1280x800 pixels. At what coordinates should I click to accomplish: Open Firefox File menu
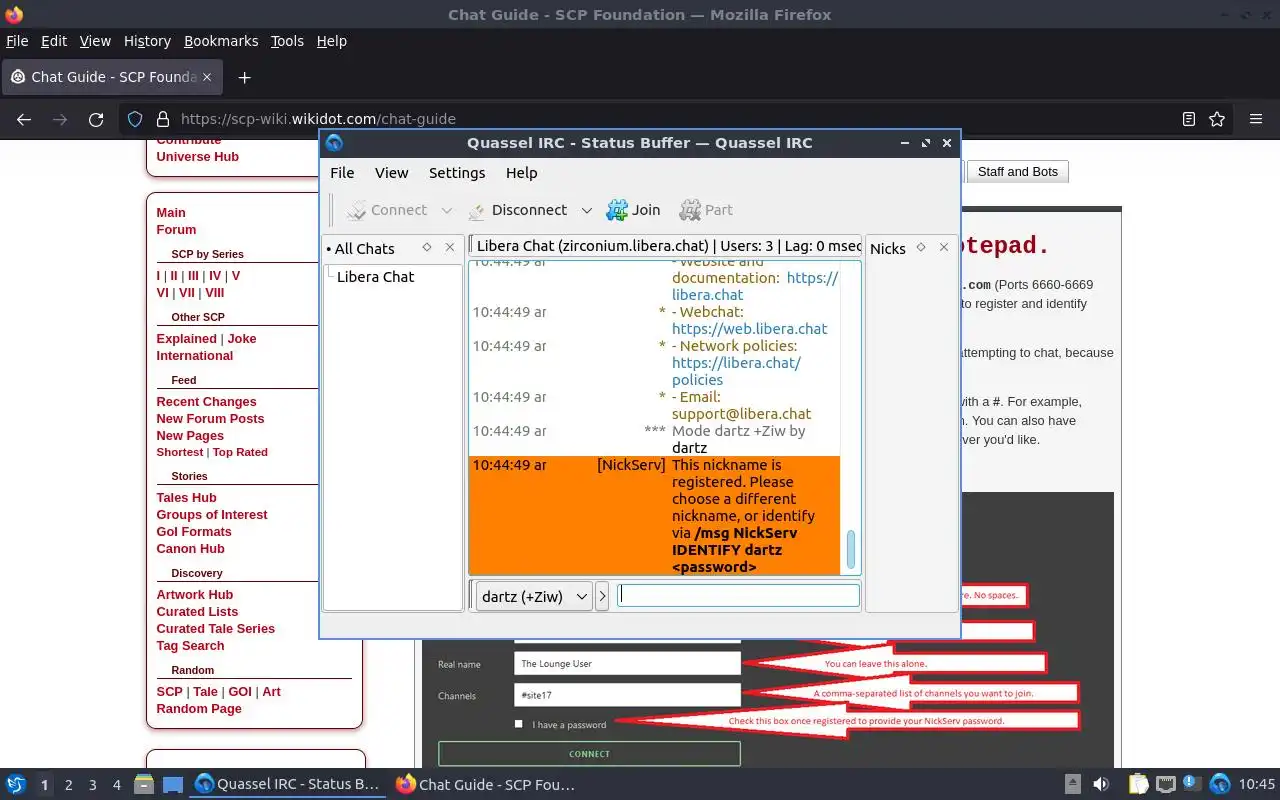17,41
